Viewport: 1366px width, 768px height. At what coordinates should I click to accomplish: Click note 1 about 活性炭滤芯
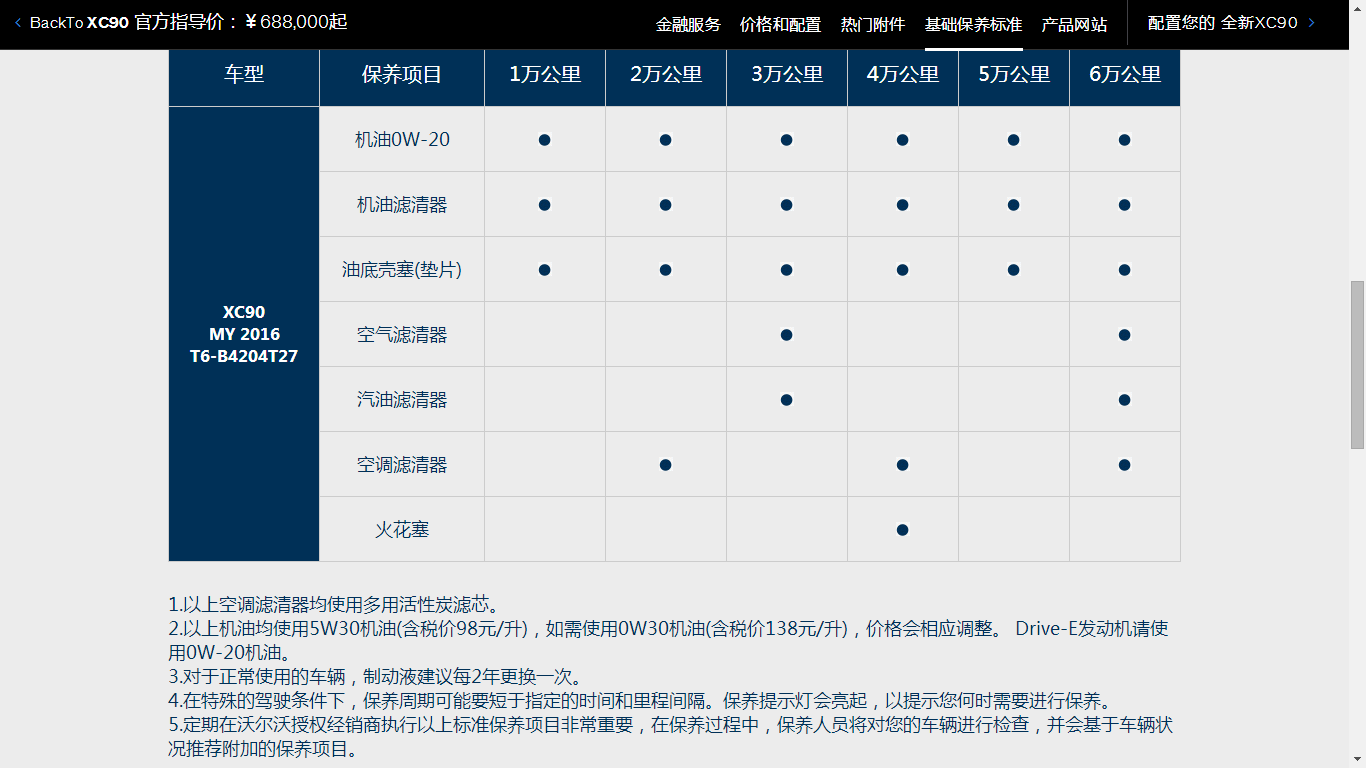coord(334,605)
